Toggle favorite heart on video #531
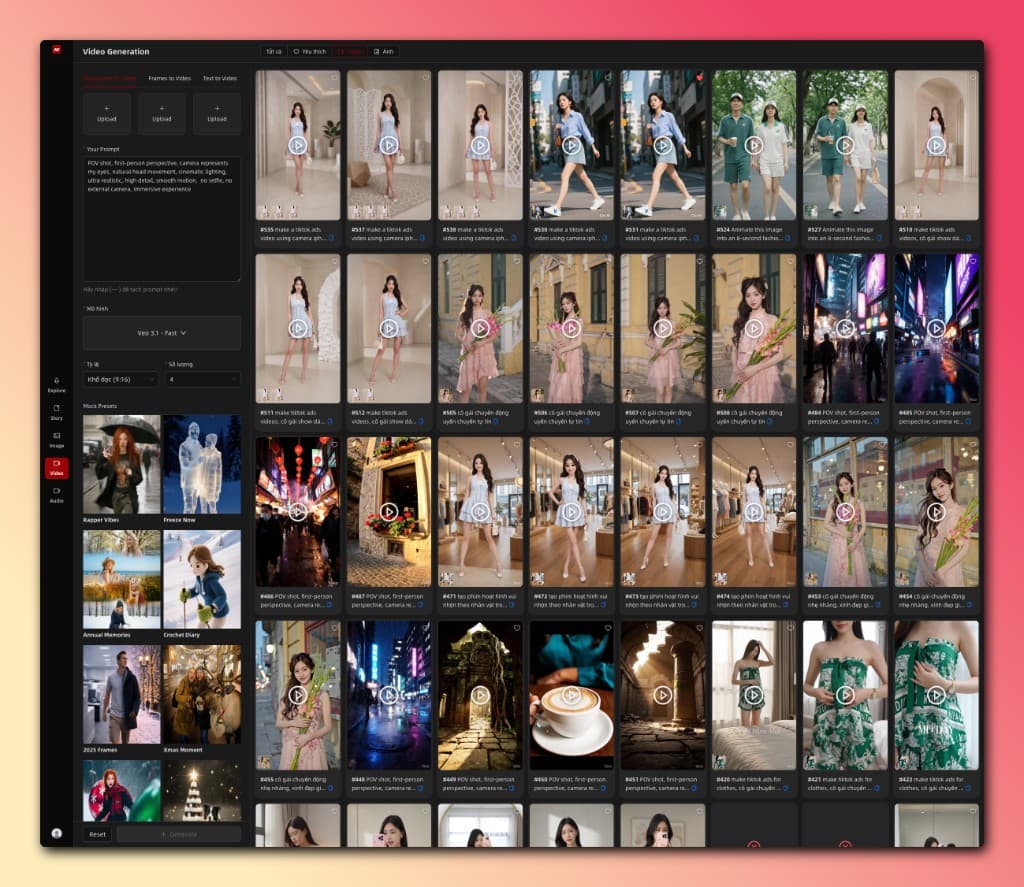The height and width of the screenshot is (887, 1024). coord(699,77)
